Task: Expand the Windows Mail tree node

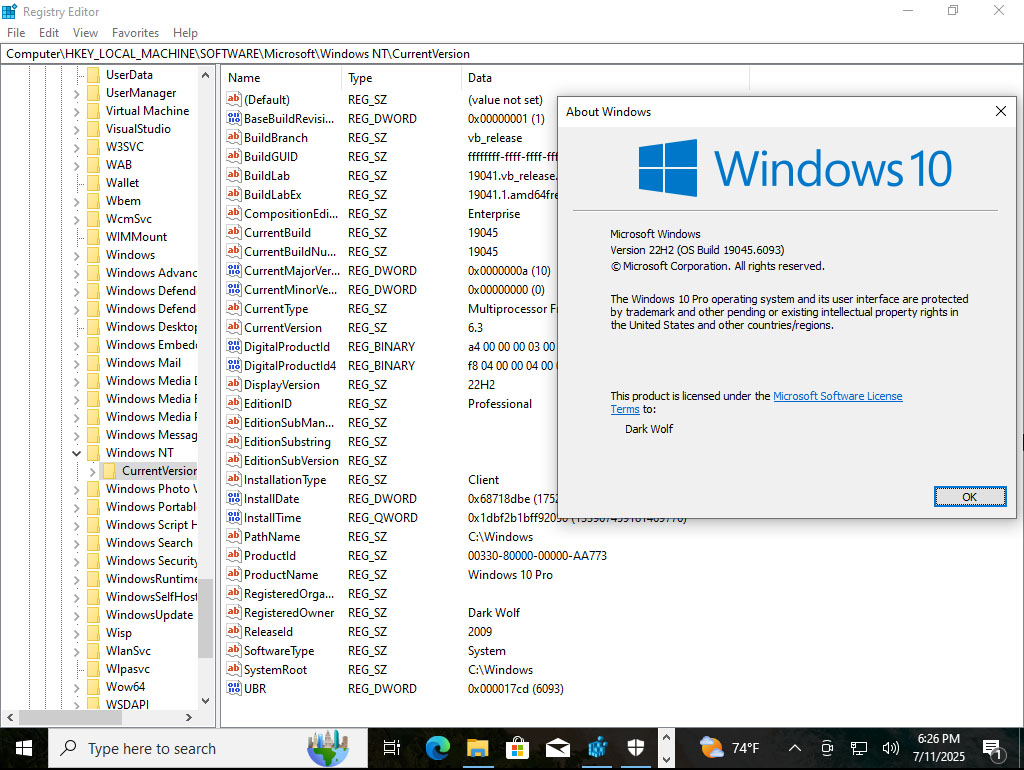Action: tap(76, 363)
